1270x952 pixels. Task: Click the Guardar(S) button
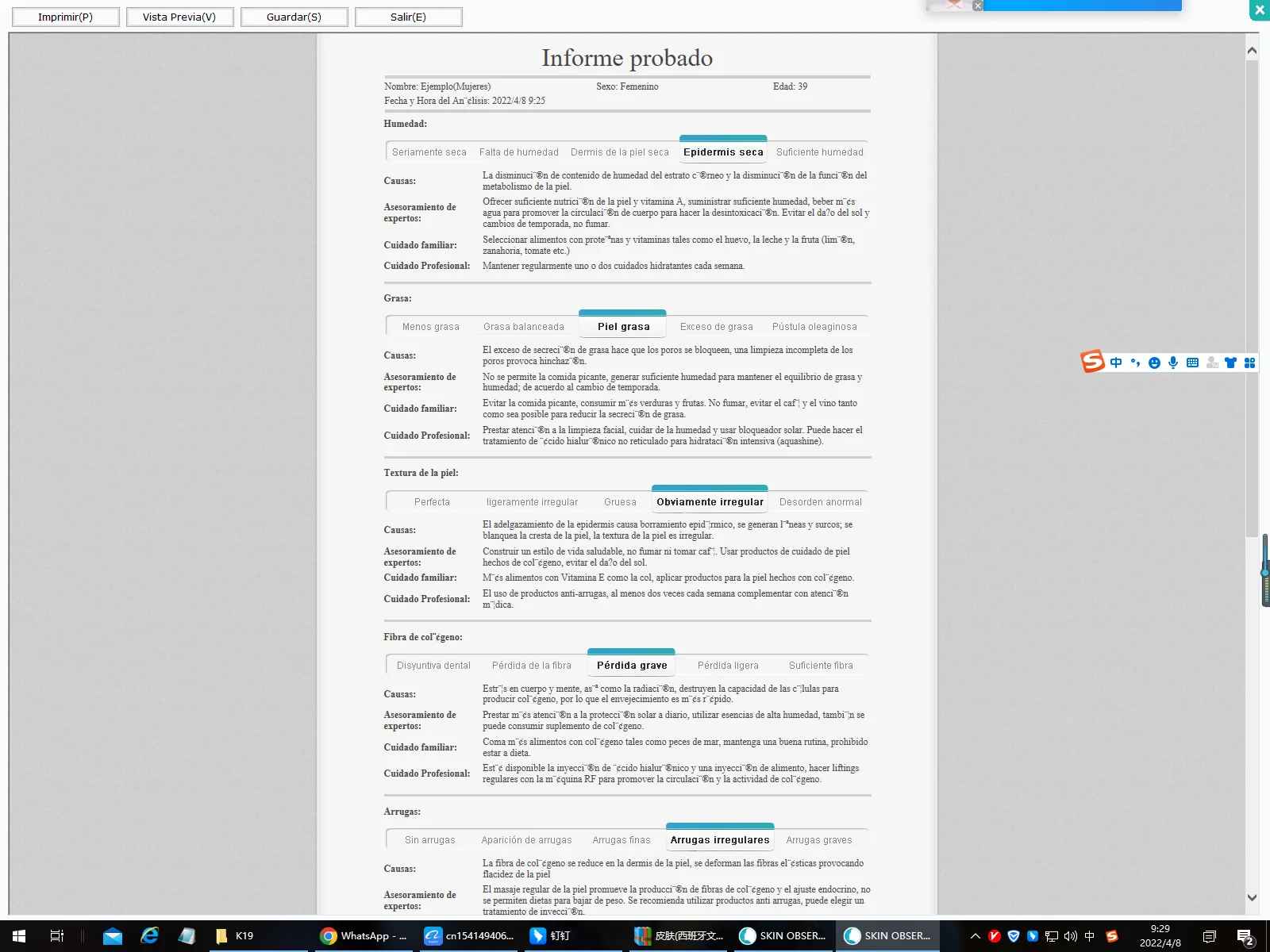click(294, 16)
